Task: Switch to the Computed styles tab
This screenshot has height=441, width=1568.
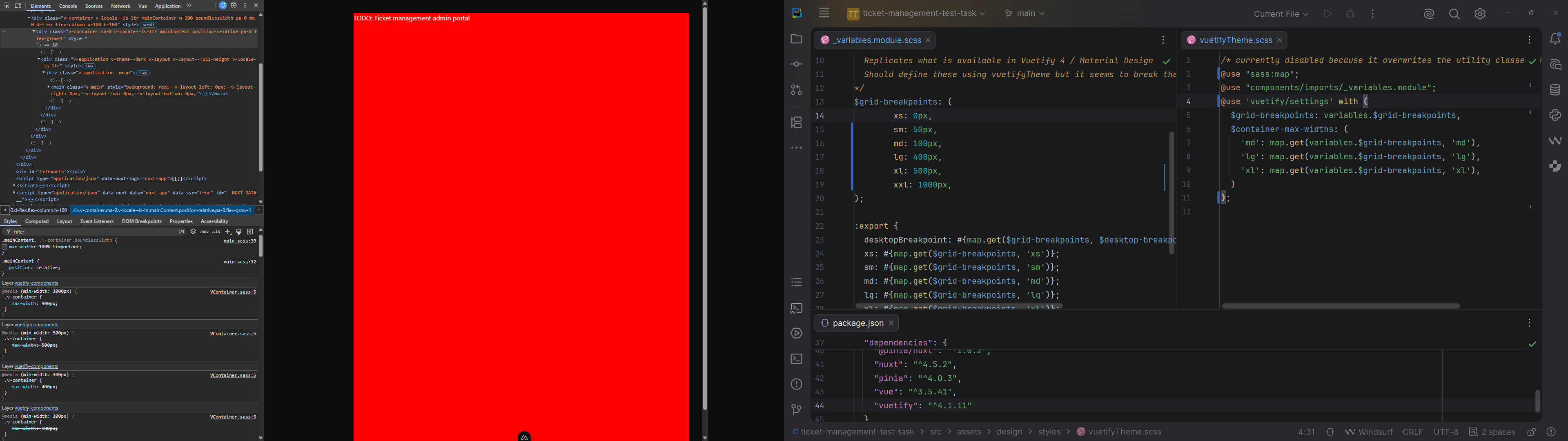Action: tap(36, 222)
